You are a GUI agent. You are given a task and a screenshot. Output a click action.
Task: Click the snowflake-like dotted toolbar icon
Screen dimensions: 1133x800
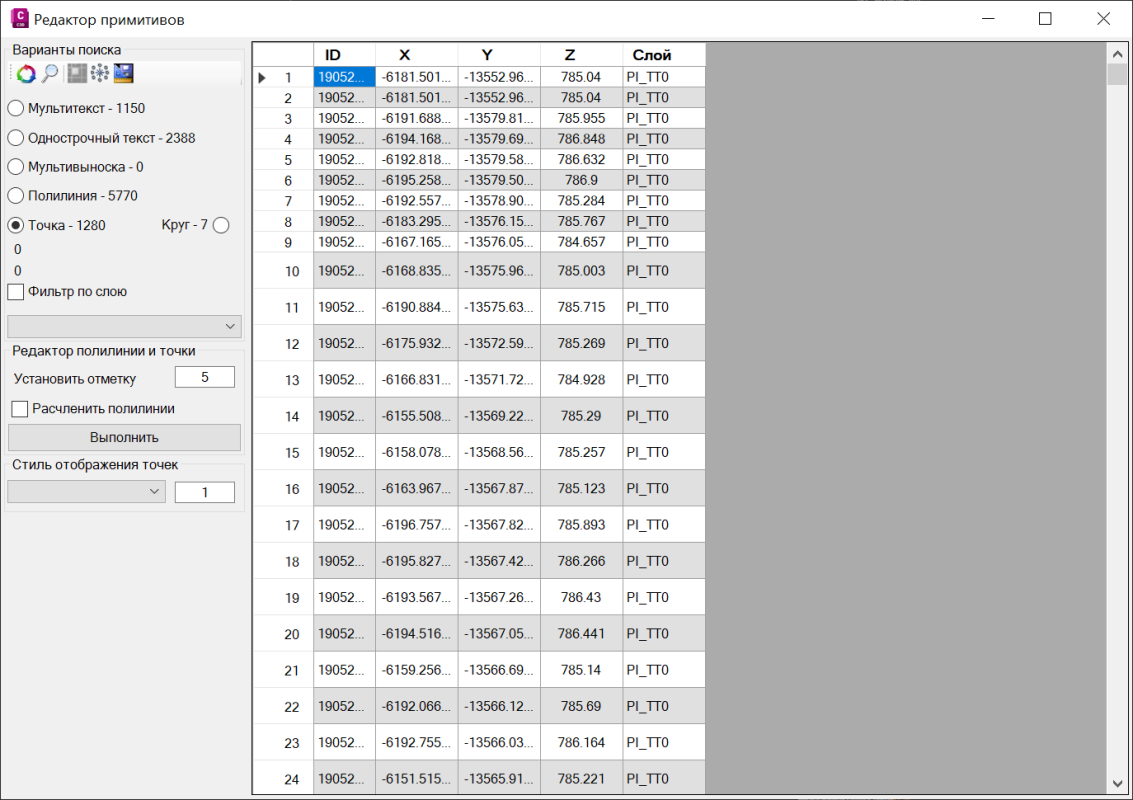[x=100, y=74]
